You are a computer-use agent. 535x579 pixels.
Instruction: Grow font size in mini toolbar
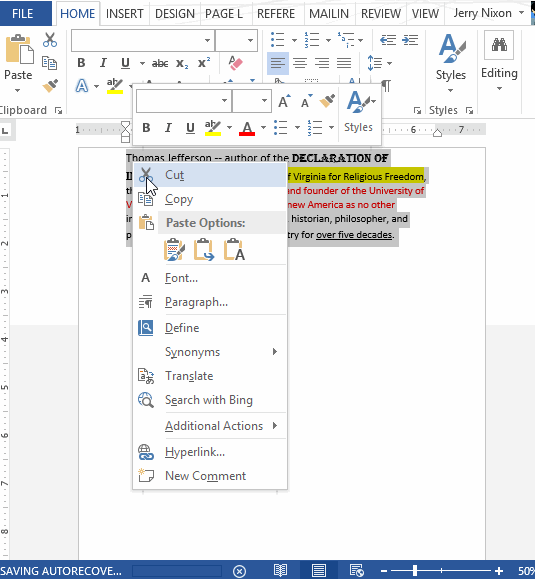tap(284, 101)
